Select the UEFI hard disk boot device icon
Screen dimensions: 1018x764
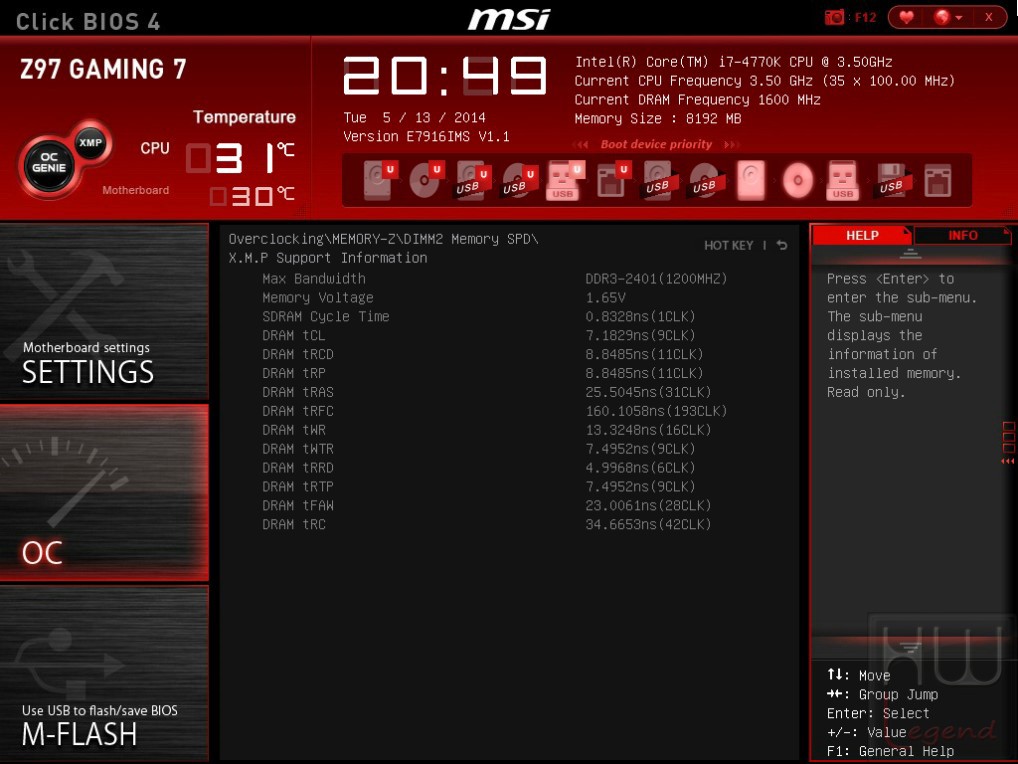click(x=379, y=180)
